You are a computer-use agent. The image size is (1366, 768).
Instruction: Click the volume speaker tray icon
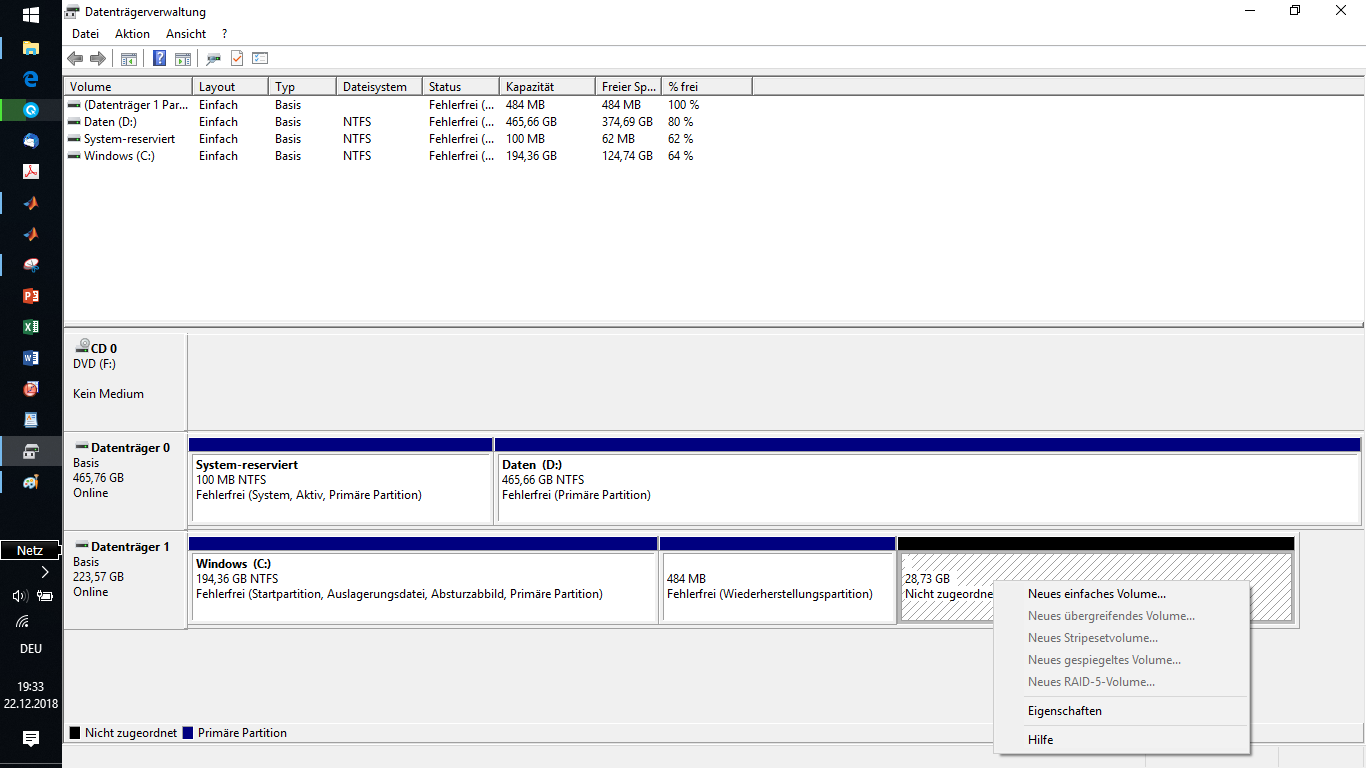click(x=19, y=596)
